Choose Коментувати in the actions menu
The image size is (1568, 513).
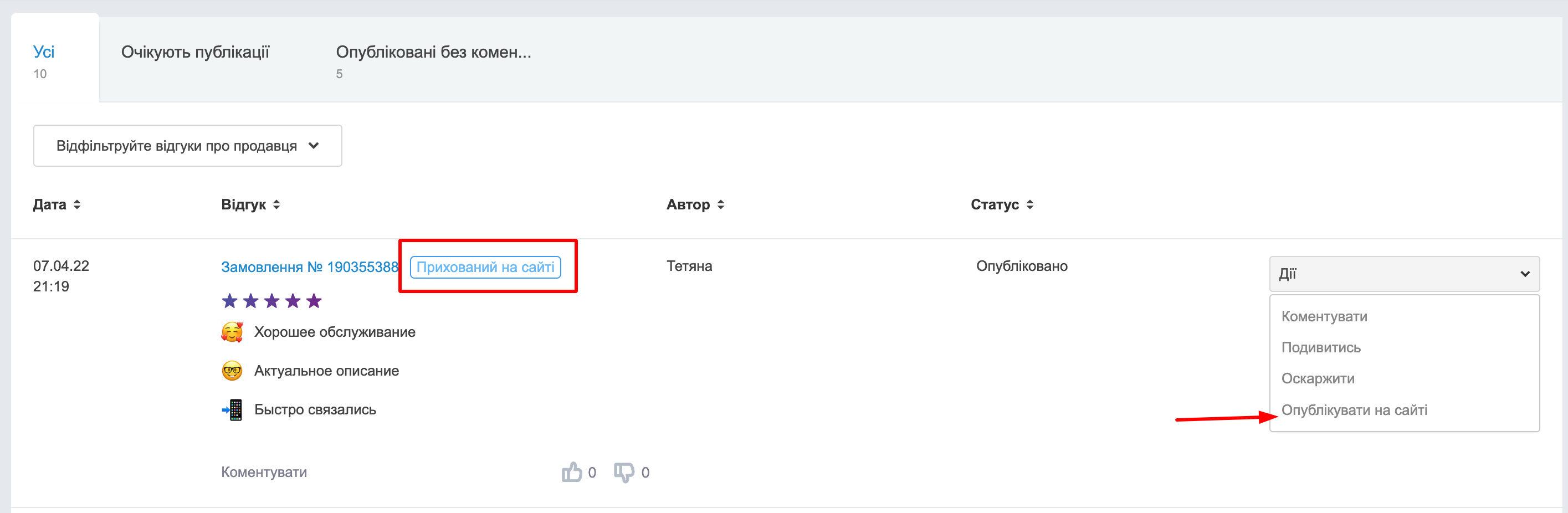pyautogui.click(x=1324, y=316)
